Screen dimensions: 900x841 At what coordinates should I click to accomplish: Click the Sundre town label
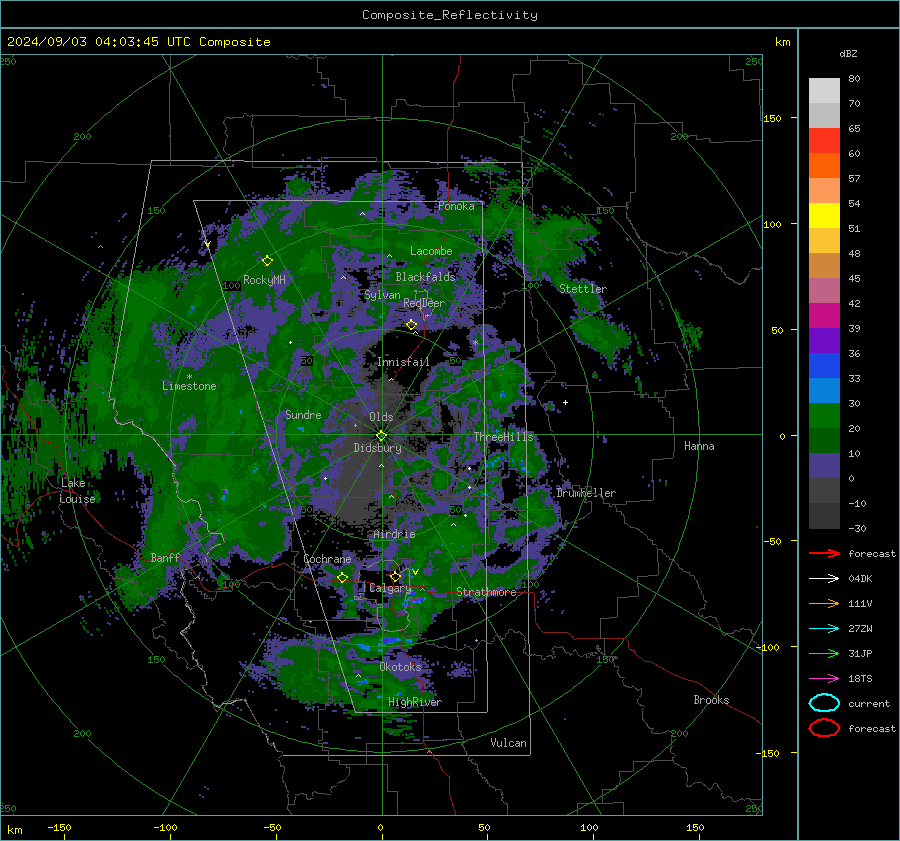(303, 414)
